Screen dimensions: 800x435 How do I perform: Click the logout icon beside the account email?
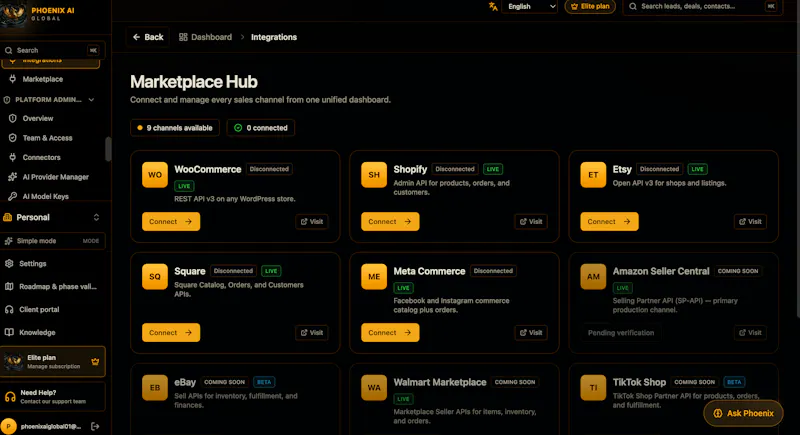95,426
